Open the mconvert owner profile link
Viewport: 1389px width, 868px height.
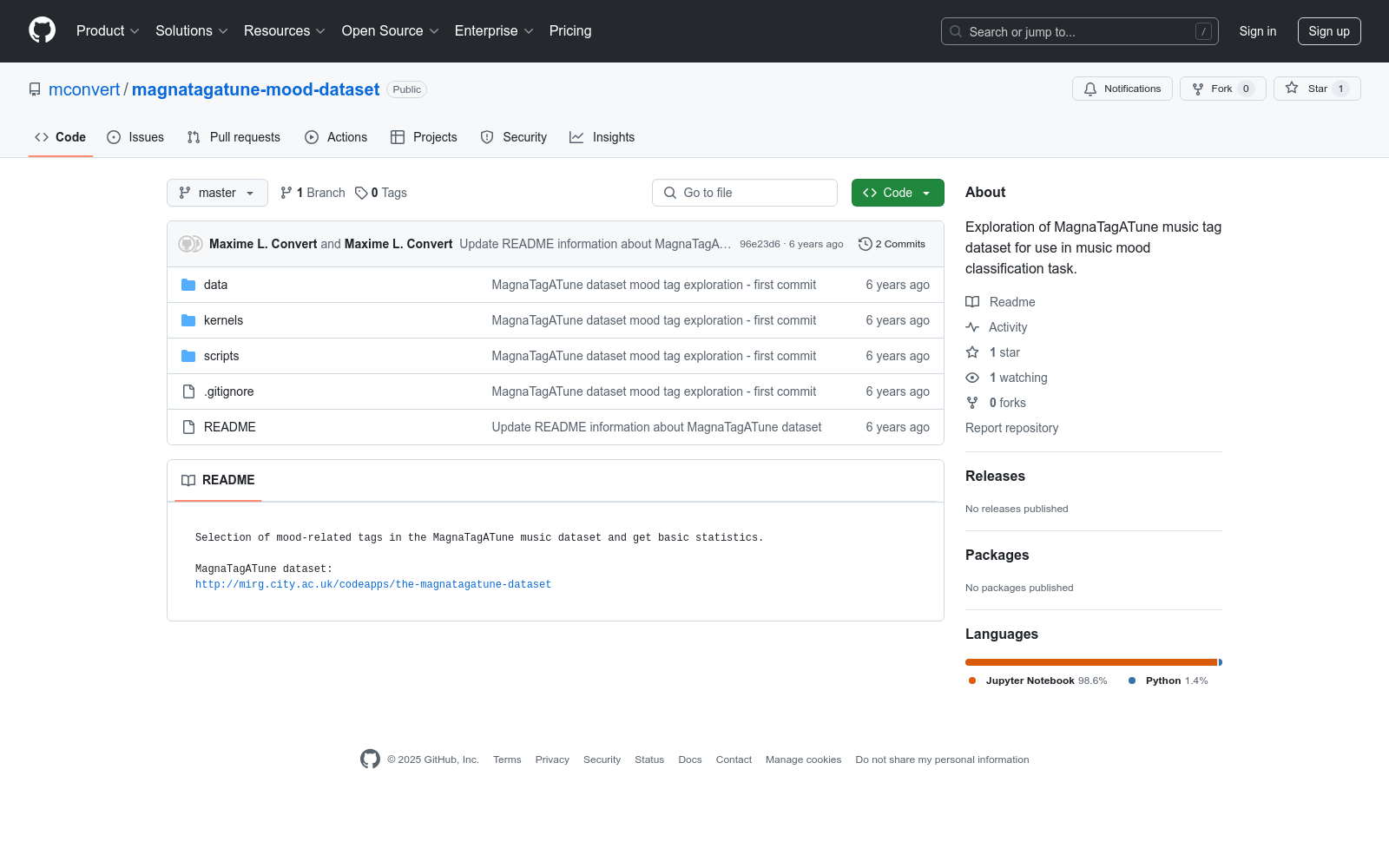pos(84,89)
